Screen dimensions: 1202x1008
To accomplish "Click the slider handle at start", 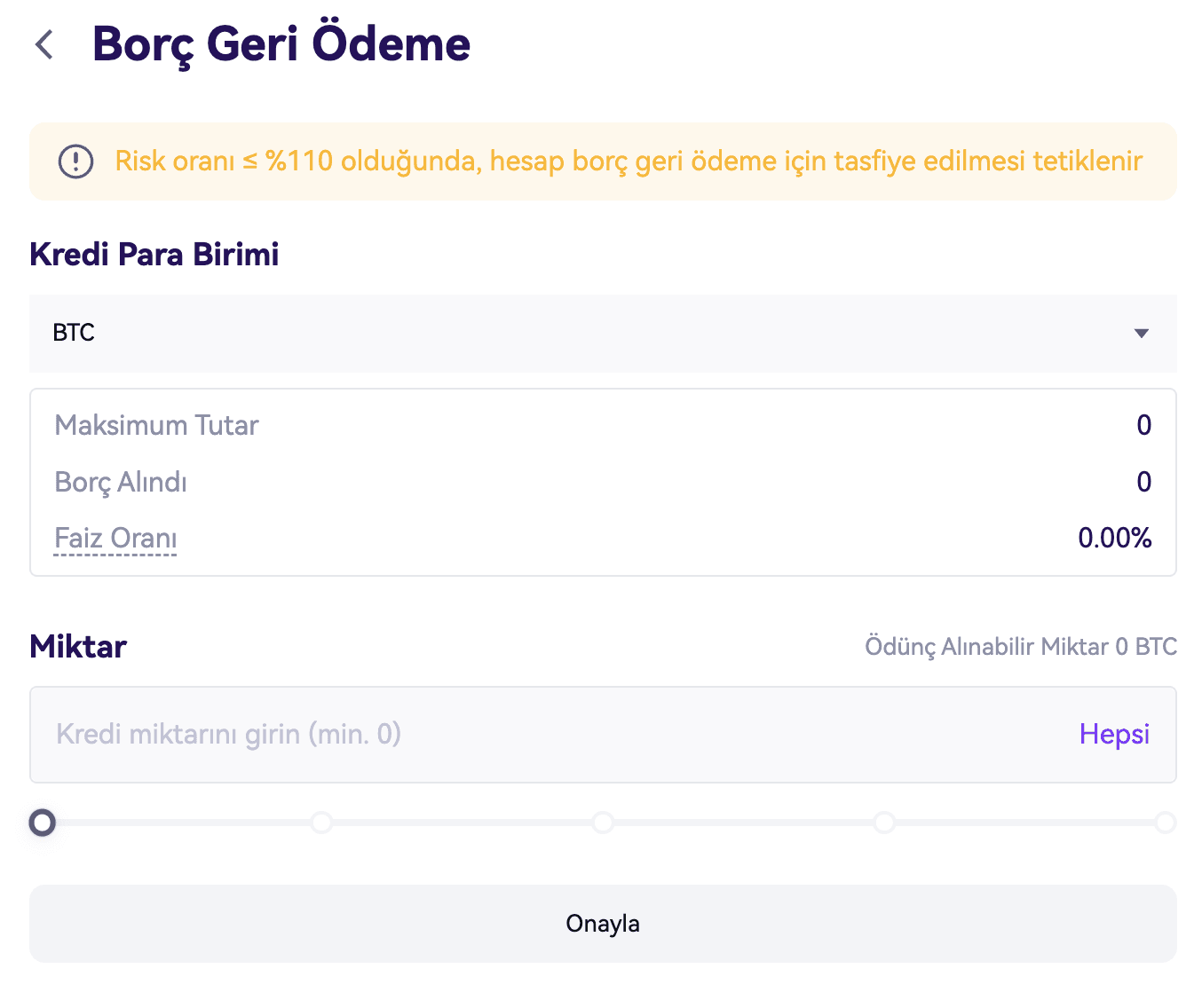I will tap(42, 823).
